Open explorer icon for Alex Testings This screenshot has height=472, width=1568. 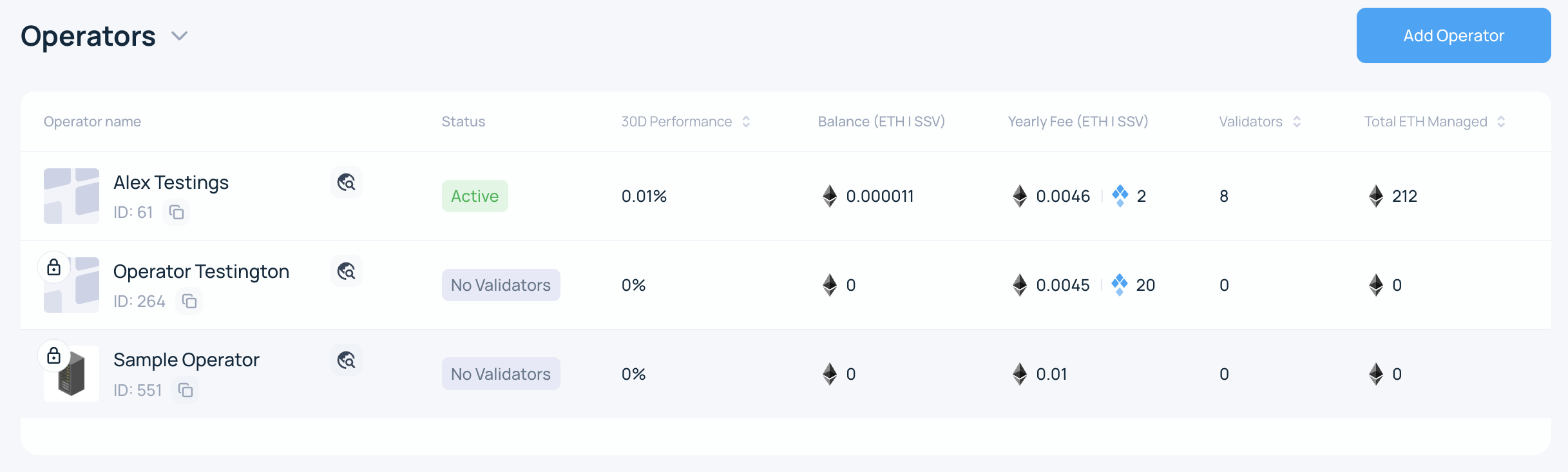347,182
